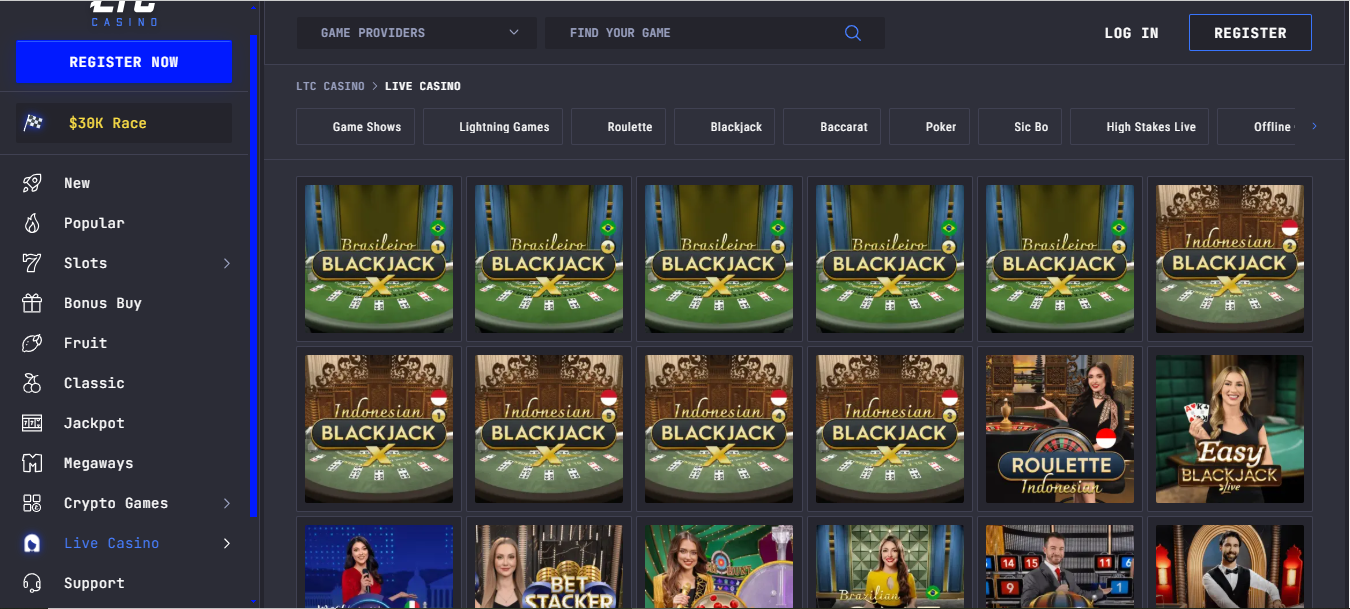Focus the Find Your Game search field
This screenshot has height=609, width=1350.
click(715, 33)
